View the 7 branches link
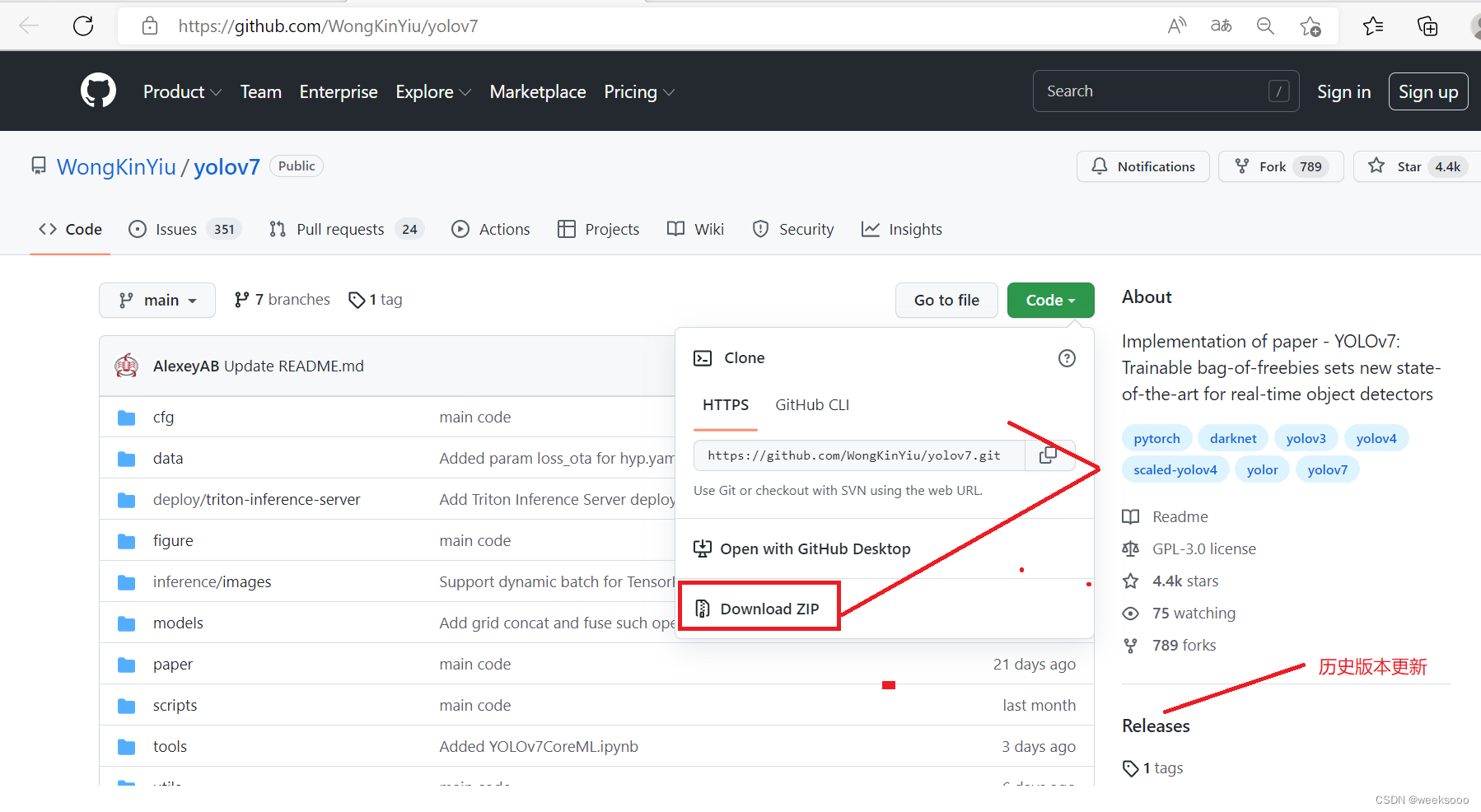The width and height of the screenshot is (1481, 812). point(283,300)
